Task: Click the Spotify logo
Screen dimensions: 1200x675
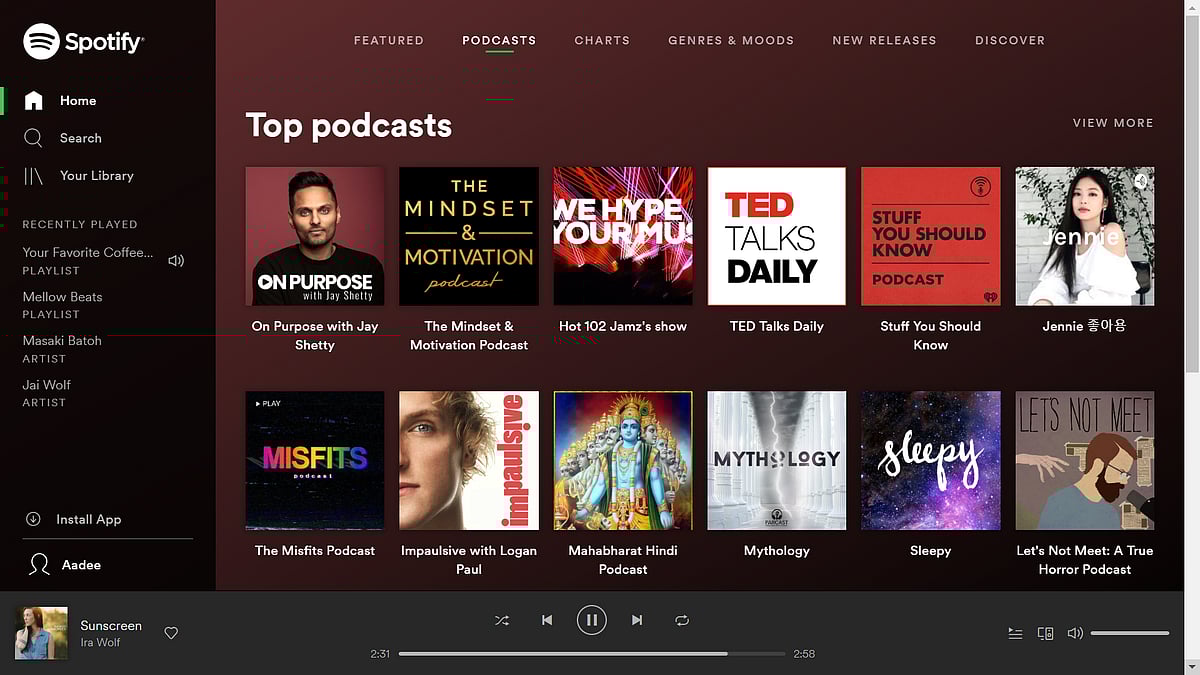Action: 84,42
